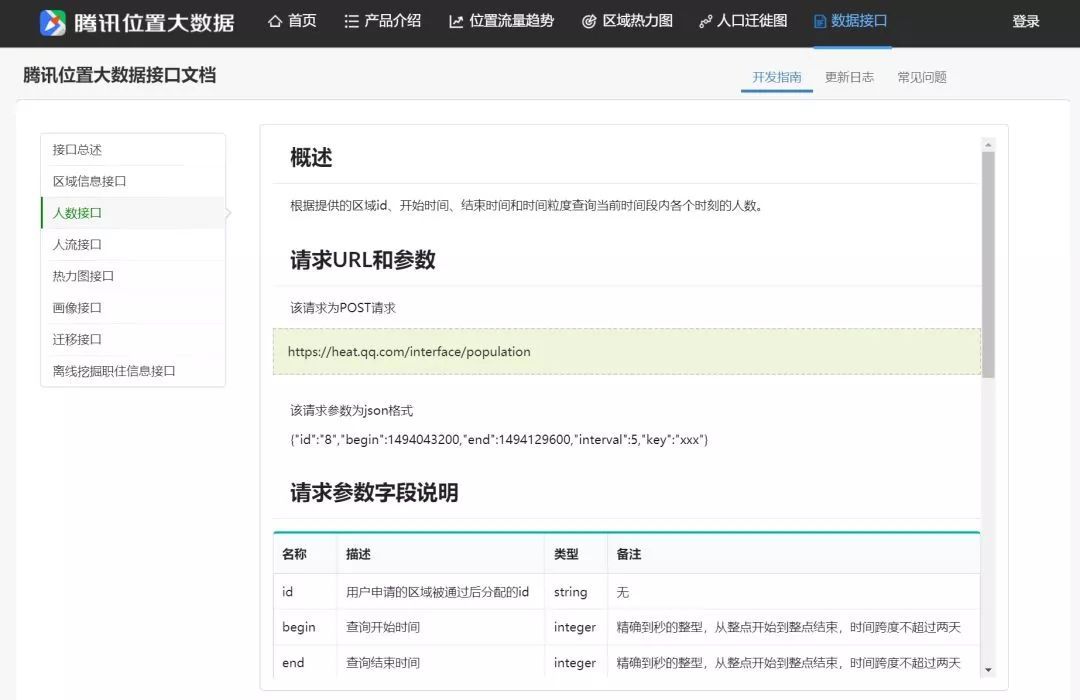Go to 离线挖掘职住信息接口 section
The image size is (1080, 700).
(x=114, y=371)
